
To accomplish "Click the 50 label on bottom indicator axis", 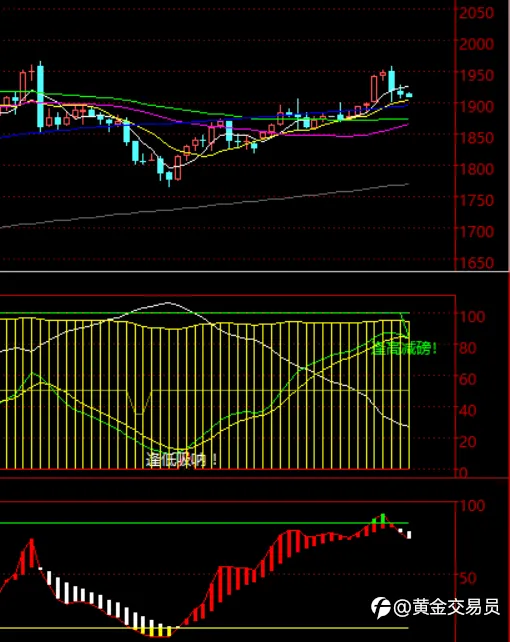I will [468, 578].
